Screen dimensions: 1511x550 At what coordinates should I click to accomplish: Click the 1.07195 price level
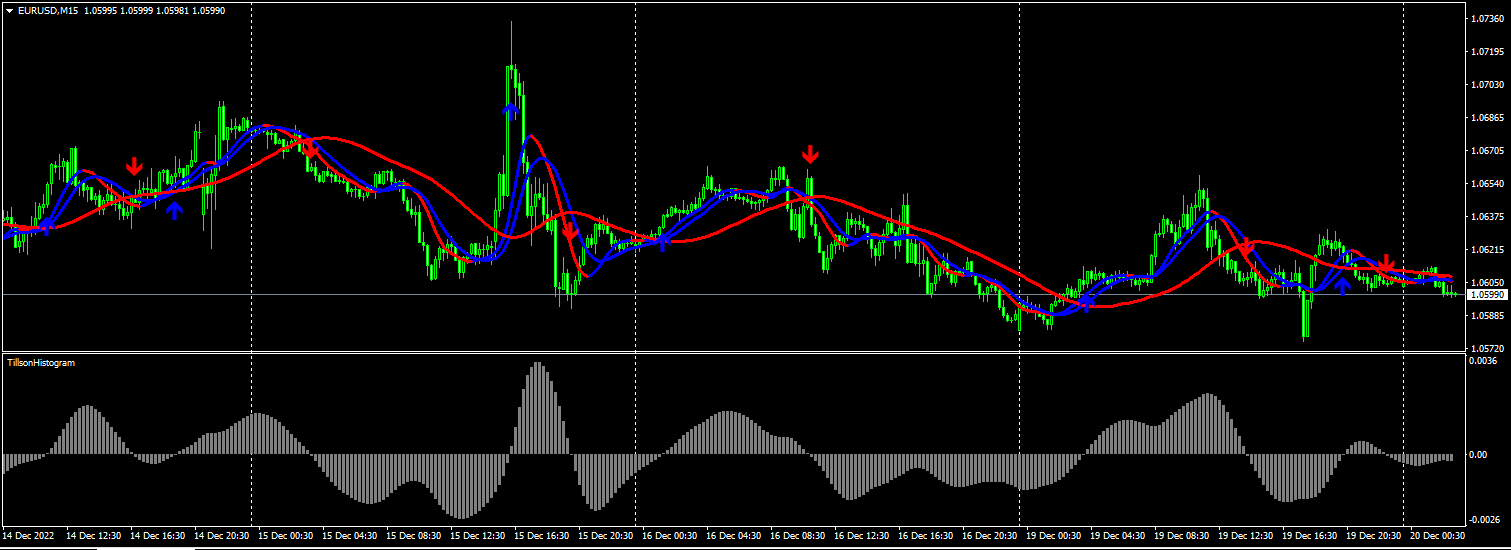coord(1485,52)
